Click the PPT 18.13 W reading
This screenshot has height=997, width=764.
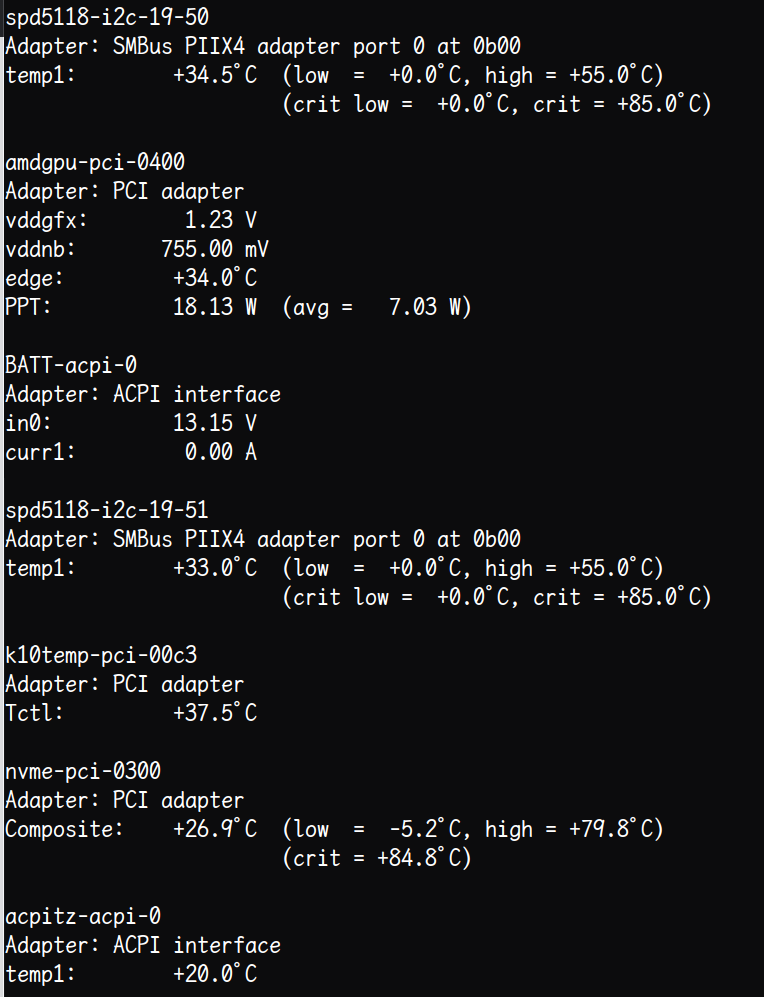[215, 307]
